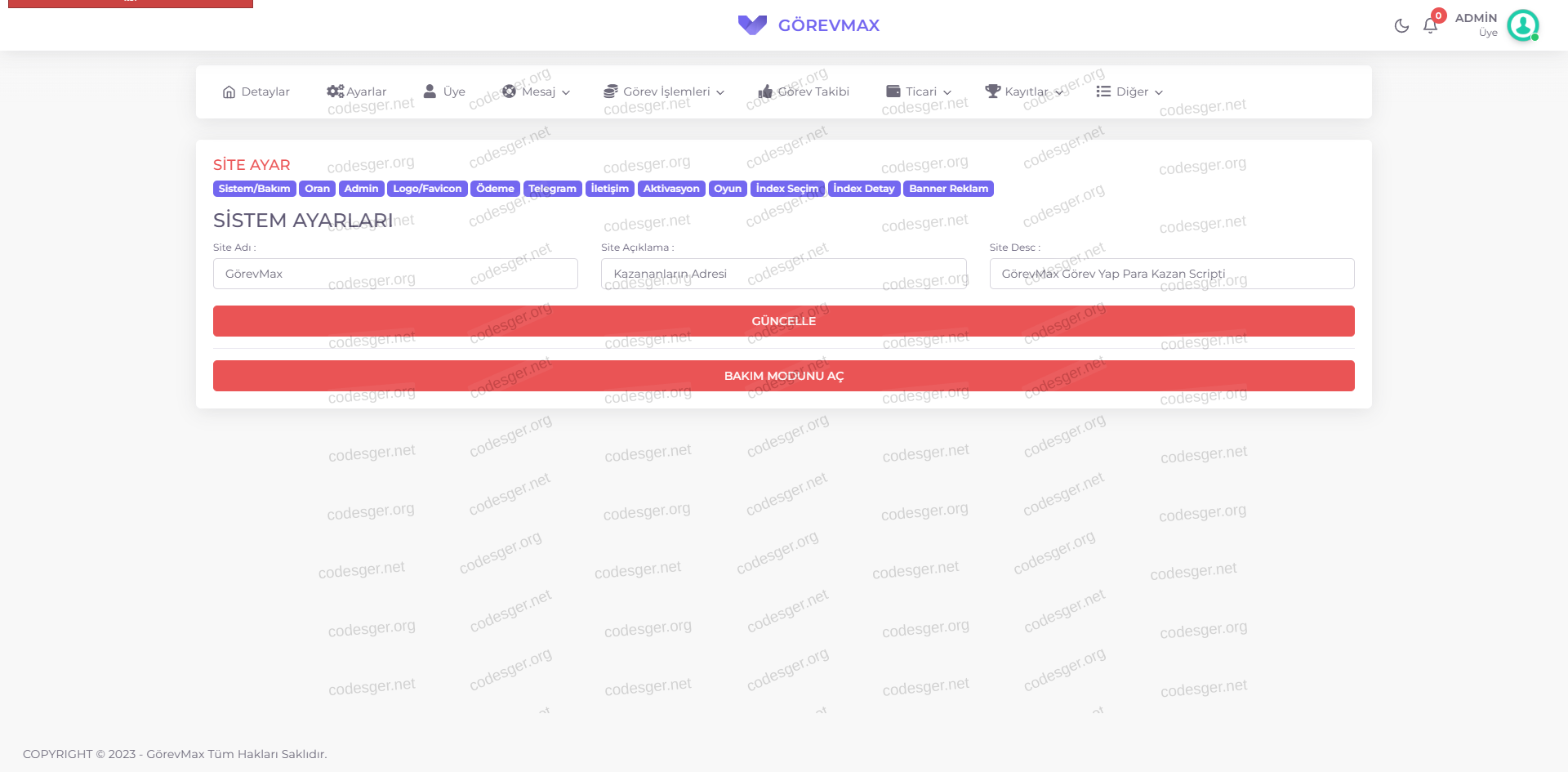Open the Üye user menu item

444,91
